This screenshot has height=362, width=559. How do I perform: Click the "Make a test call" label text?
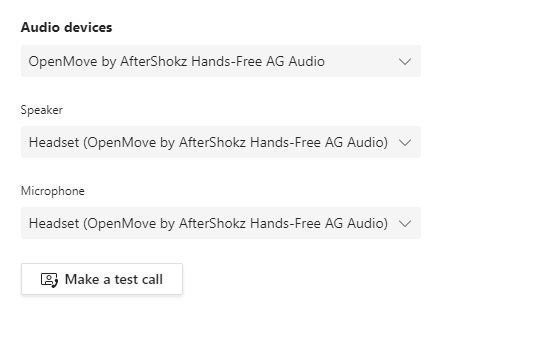[x=114, y=279]
